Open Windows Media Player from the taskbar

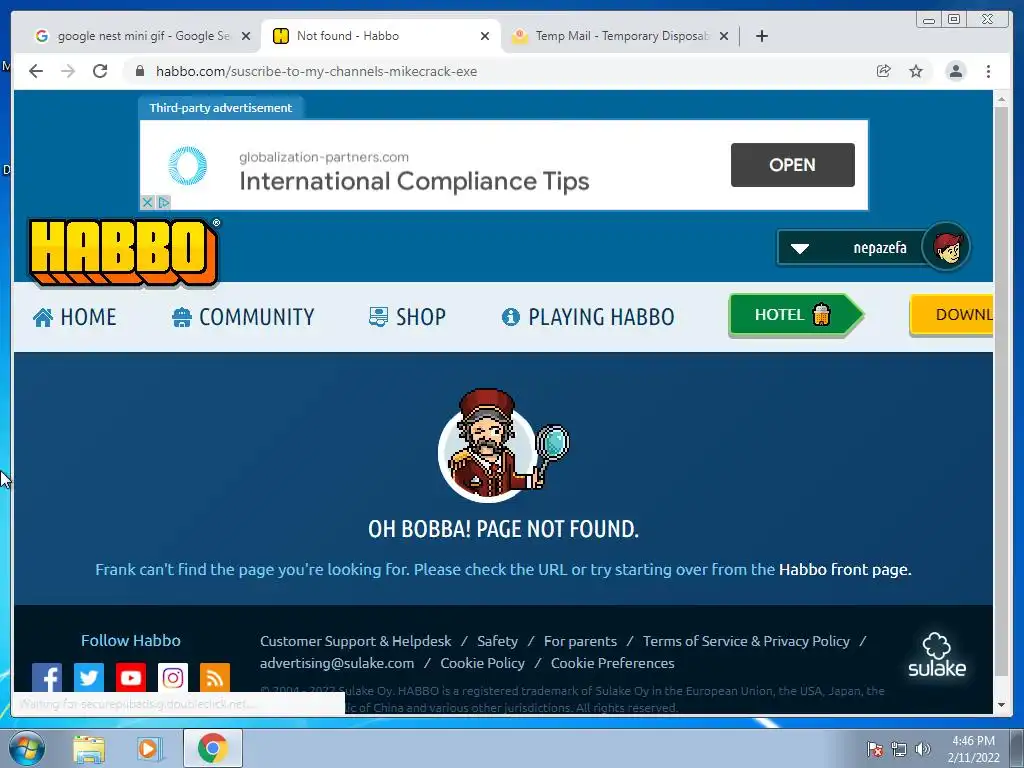pos(149,749)
